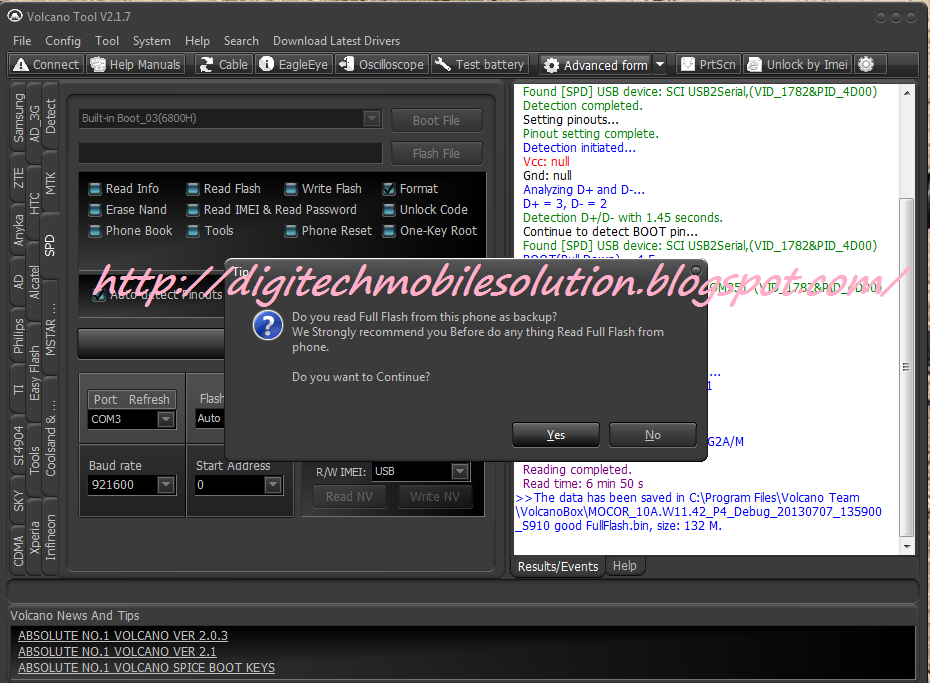The height and width of the screenshot is (683, 930).
Task: Uncheck the Format option
Action: coord(389,188)
